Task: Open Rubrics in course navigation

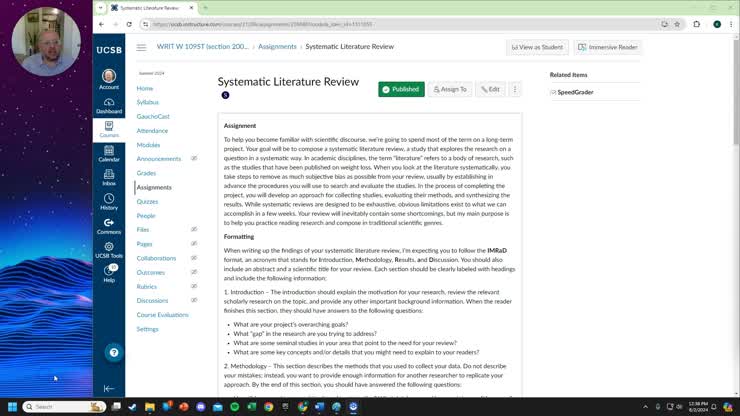Action: (x=147, y=287)
